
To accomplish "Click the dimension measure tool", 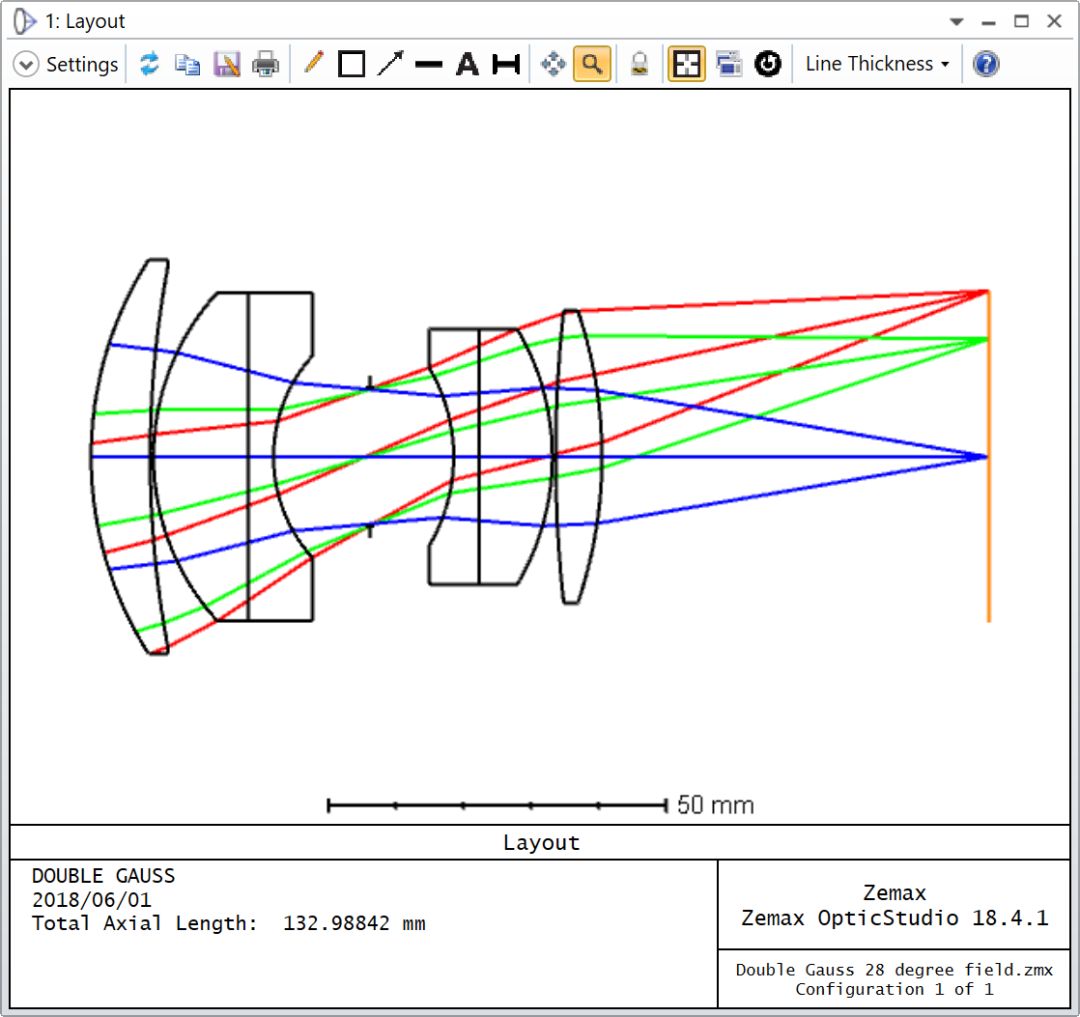I will 507,64.
